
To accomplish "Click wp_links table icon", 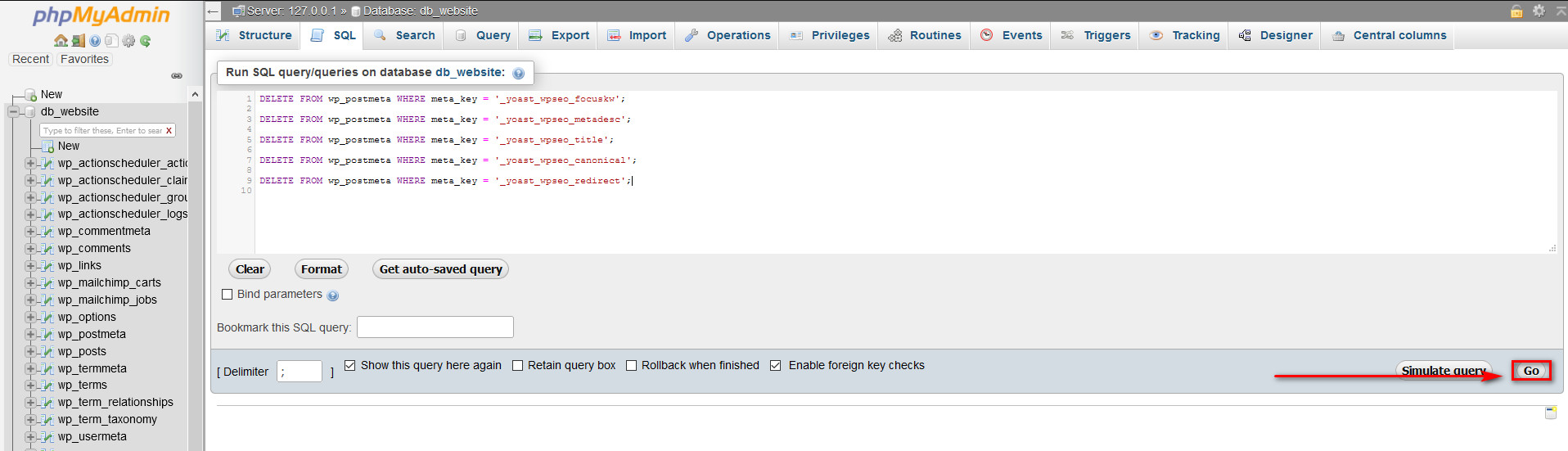I will coord(47,266).
